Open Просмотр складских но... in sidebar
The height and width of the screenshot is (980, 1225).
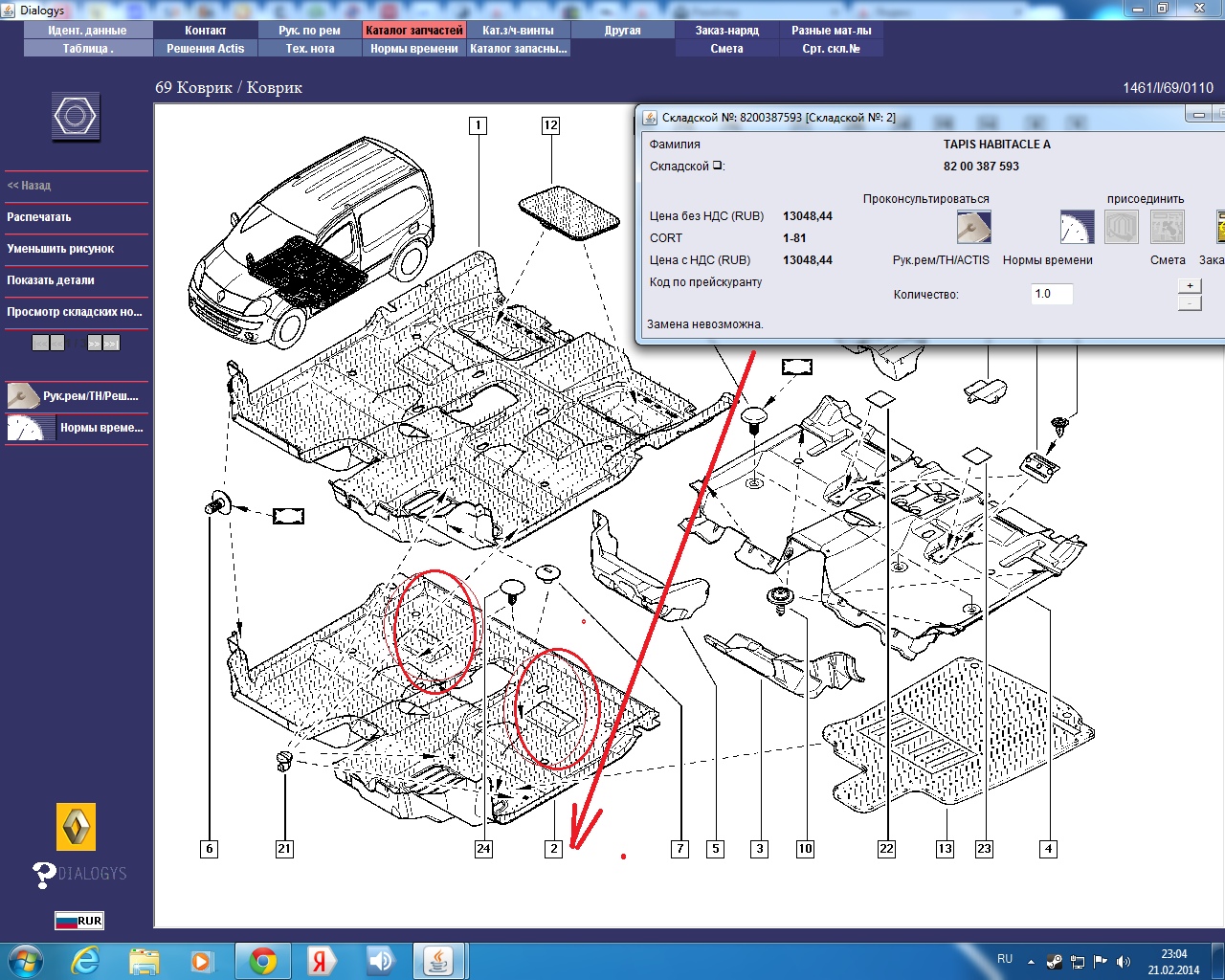(x=75, y=312)
